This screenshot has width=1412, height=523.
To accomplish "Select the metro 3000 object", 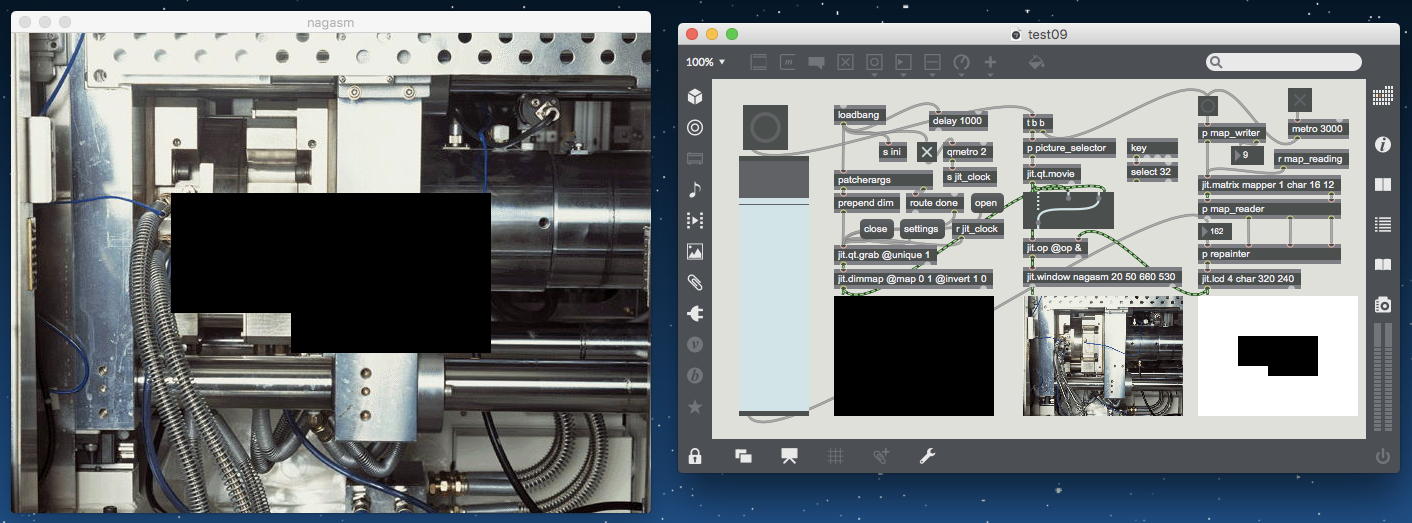I will [x=1318, y=128].
